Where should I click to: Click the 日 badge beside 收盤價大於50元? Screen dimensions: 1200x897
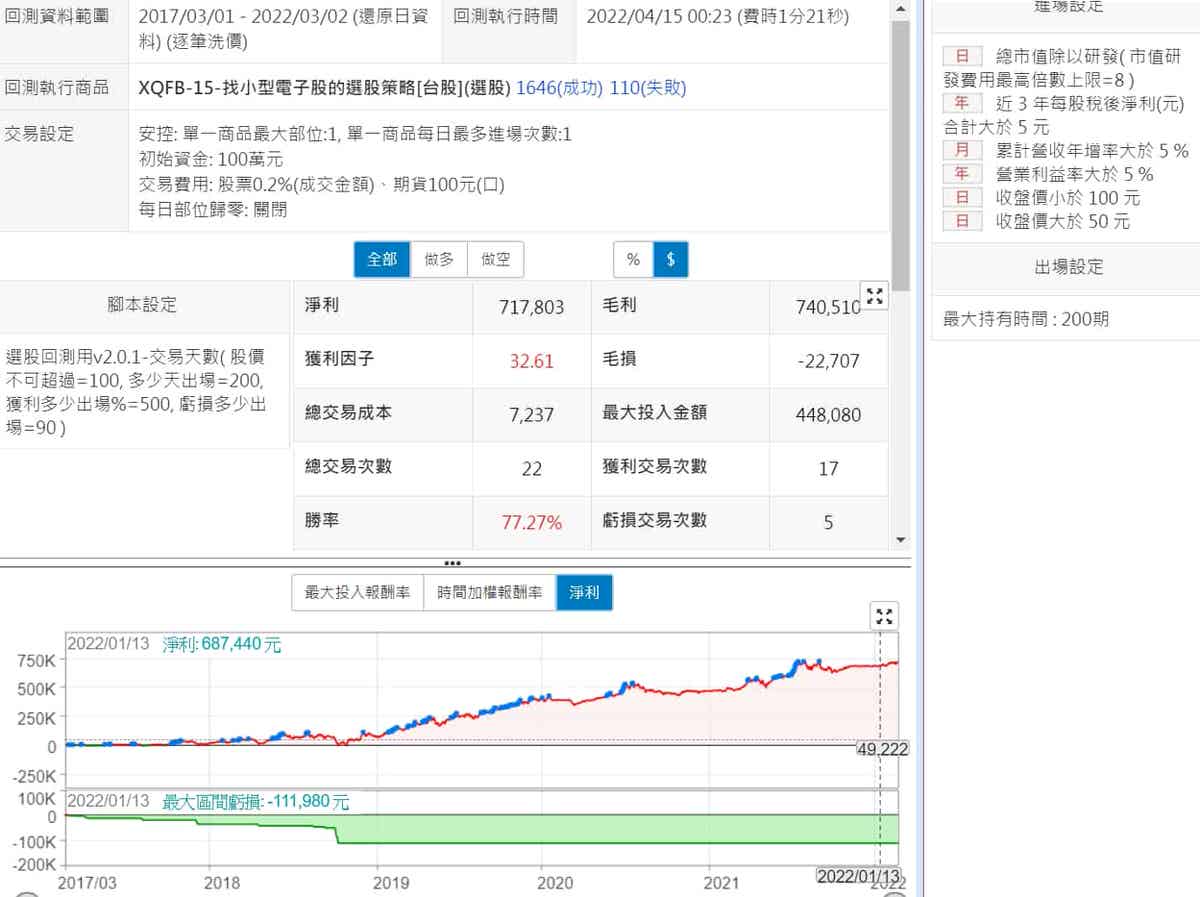[962, 221]
